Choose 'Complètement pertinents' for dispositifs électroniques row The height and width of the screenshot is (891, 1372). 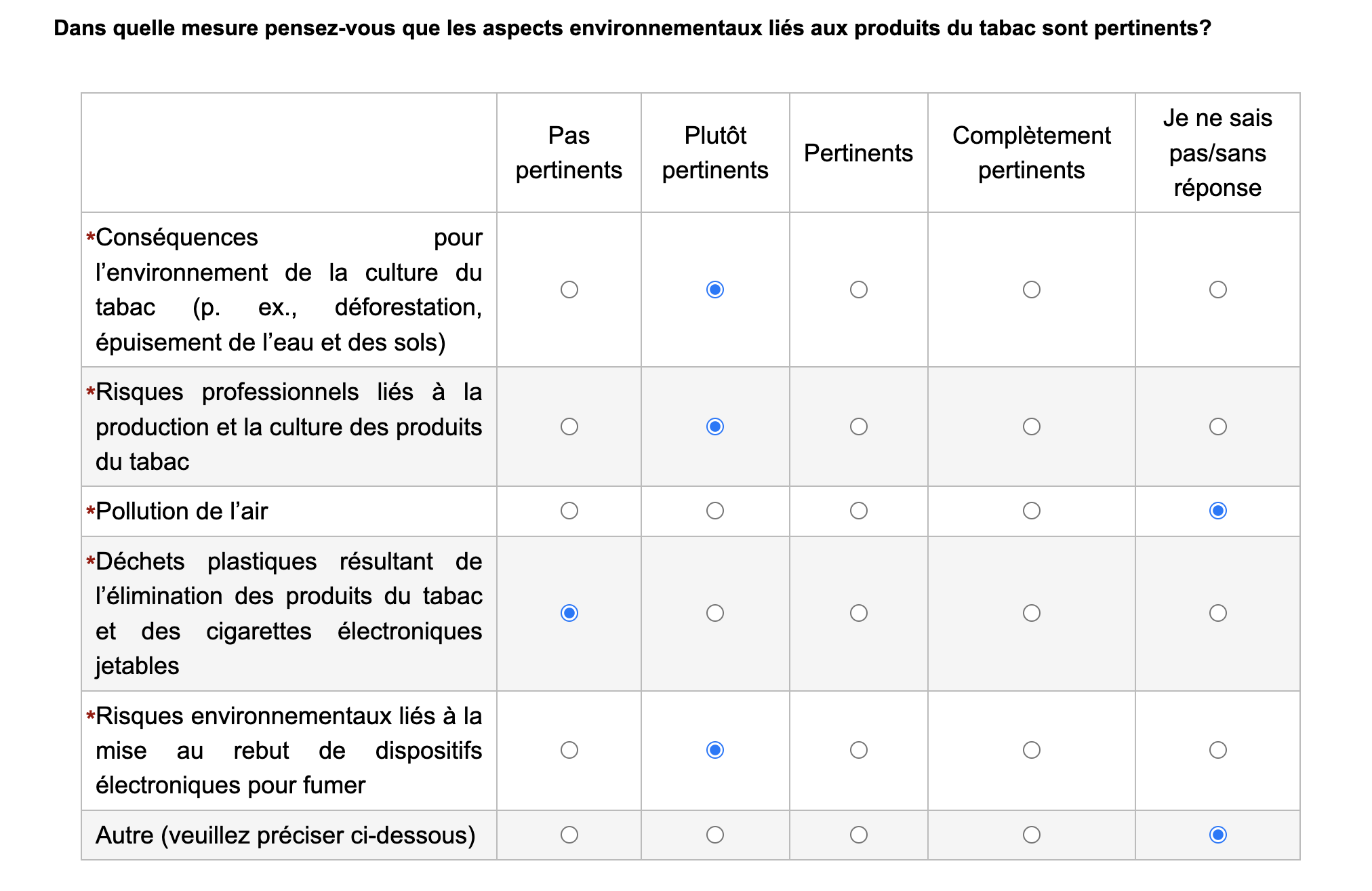[1031, 750]
